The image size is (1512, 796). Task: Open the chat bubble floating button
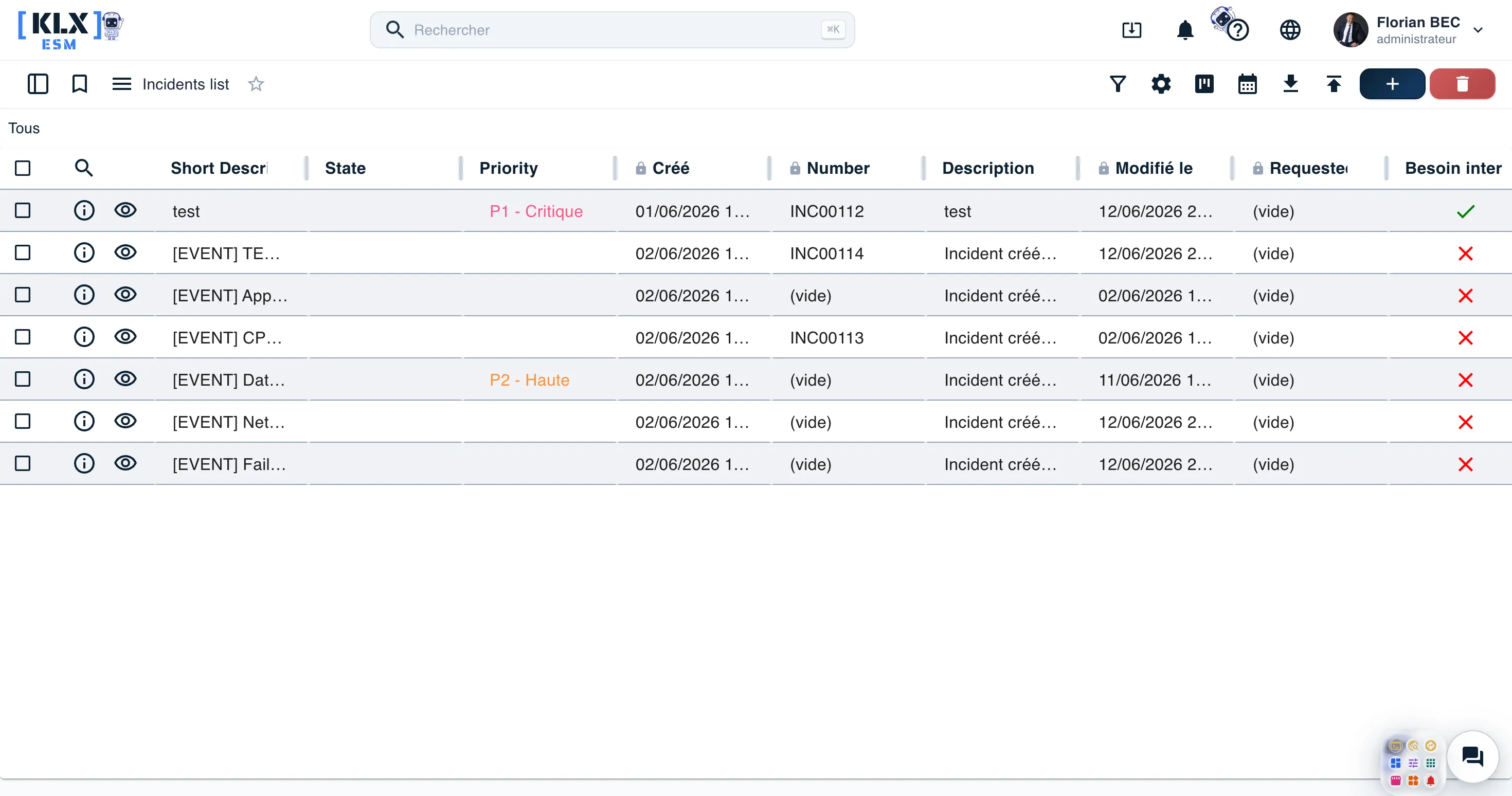coord(1472,756)
